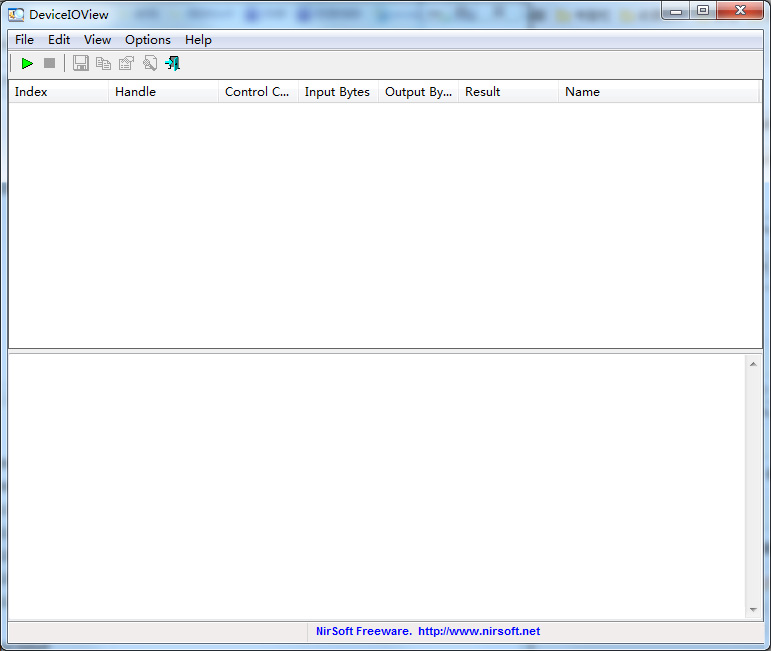The image size is (771, 651).
Task: Open the properties toolbar icon
Action: pos(126,63)
